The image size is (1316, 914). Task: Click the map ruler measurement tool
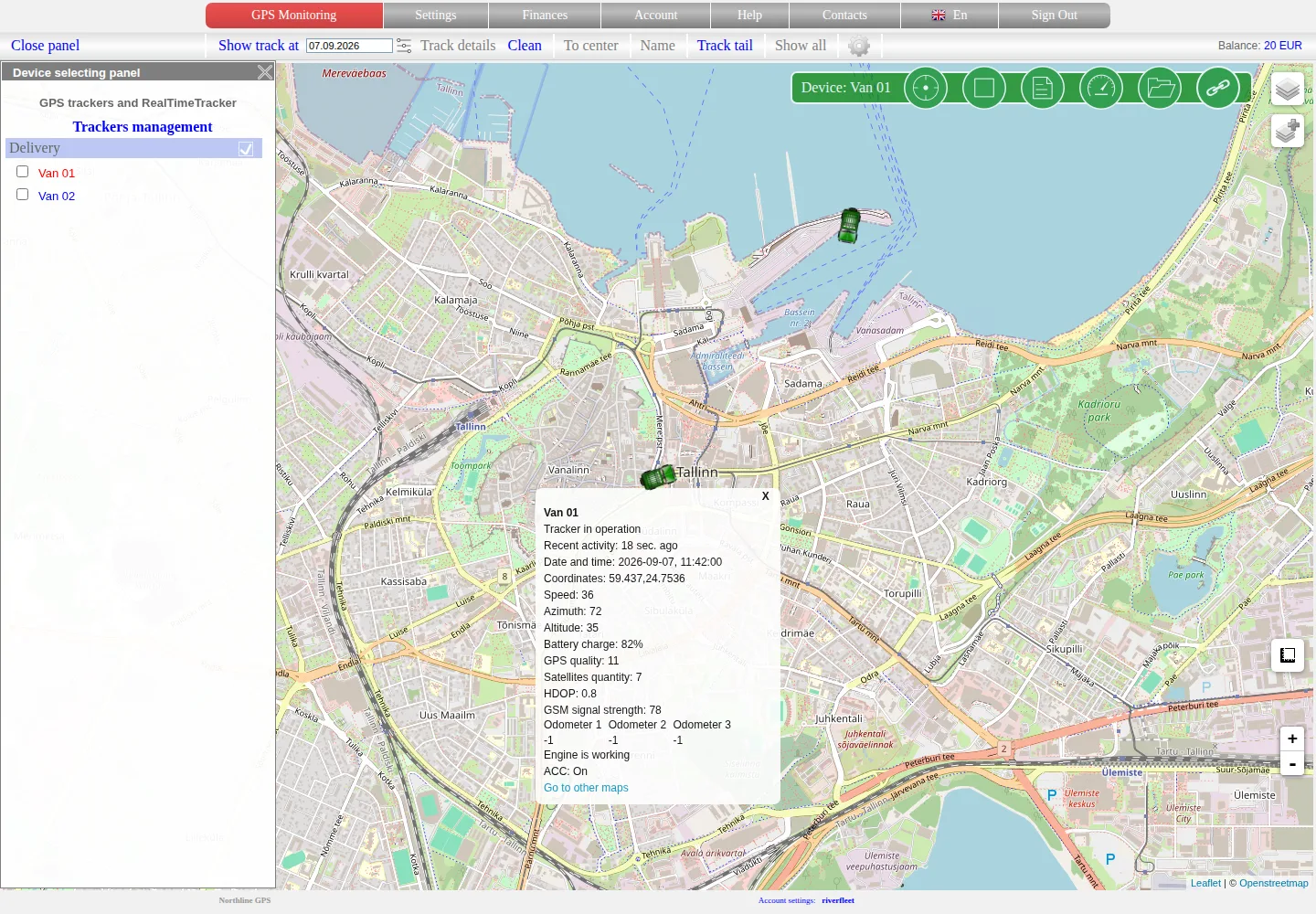click(x=1288, y=655)
